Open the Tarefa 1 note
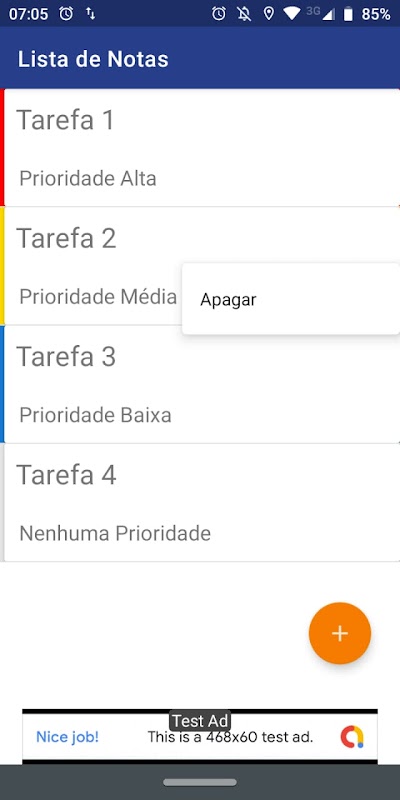400x800 pixels. tap(200, 147)
